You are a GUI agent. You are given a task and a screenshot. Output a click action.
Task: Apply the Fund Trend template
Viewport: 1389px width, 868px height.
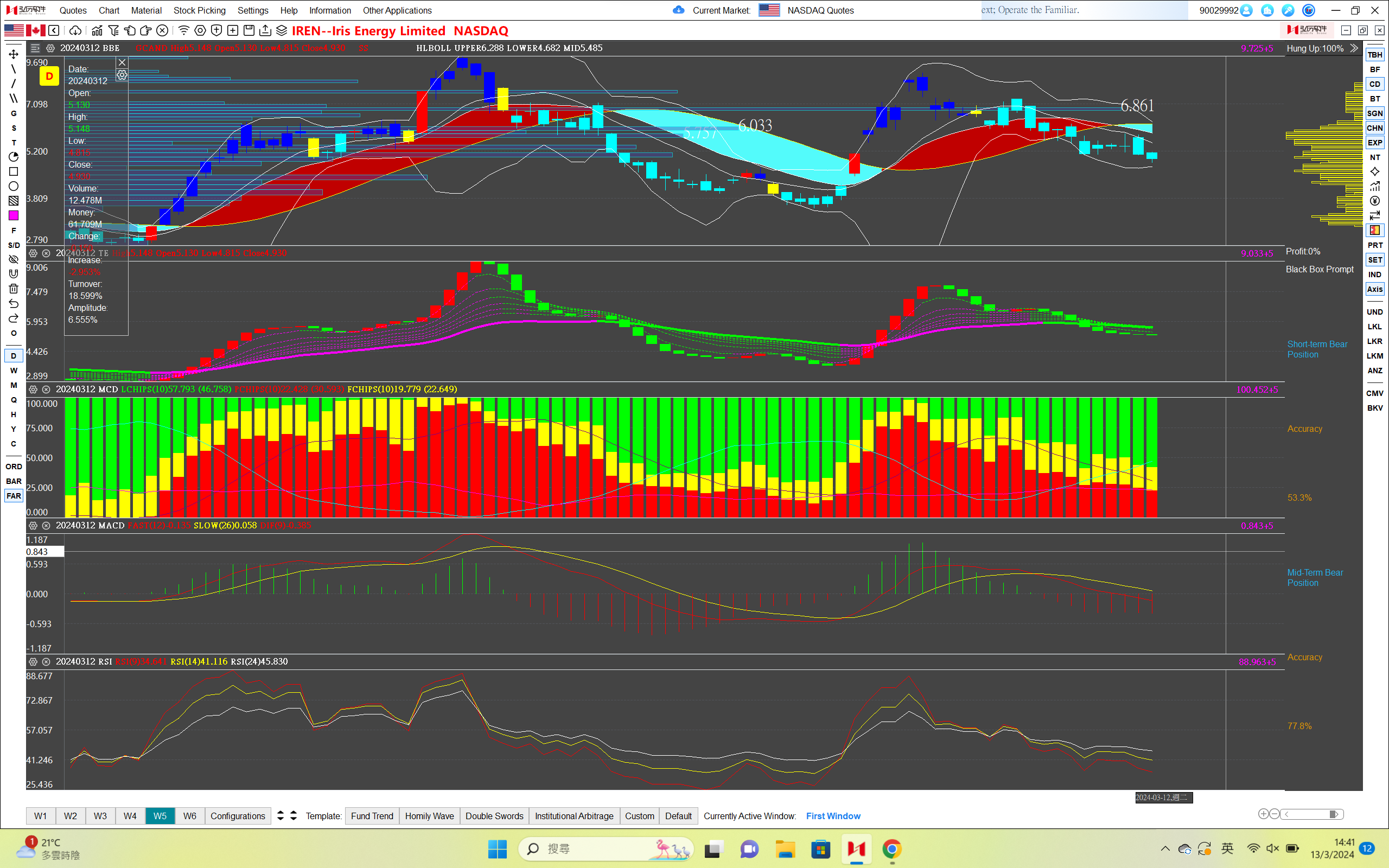coord(372,816)
